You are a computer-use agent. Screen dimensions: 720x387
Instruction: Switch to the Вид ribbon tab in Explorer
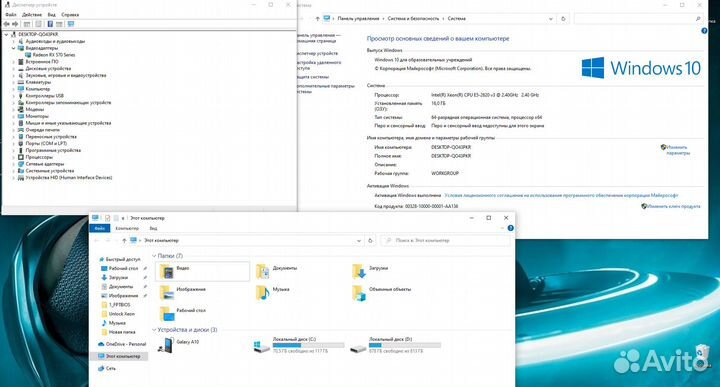coord(153,228)
